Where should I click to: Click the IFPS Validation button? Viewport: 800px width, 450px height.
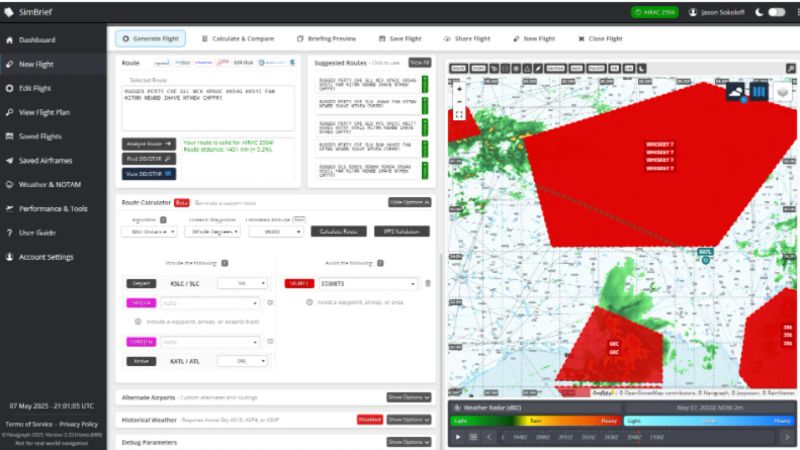(x=402, y=232)
